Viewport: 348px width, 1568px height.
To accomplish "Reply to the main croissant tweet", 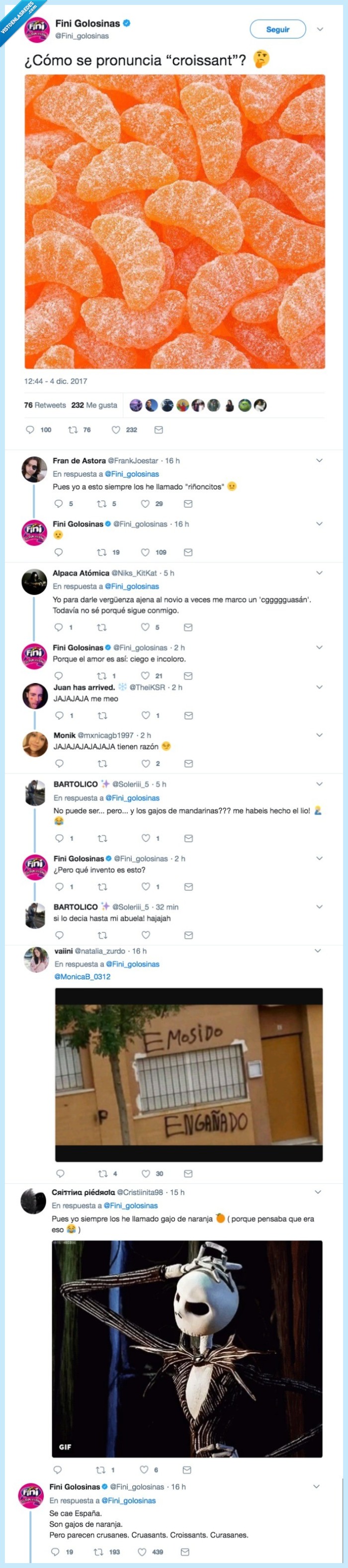I will pyautogui.click(x=30, y=430).
